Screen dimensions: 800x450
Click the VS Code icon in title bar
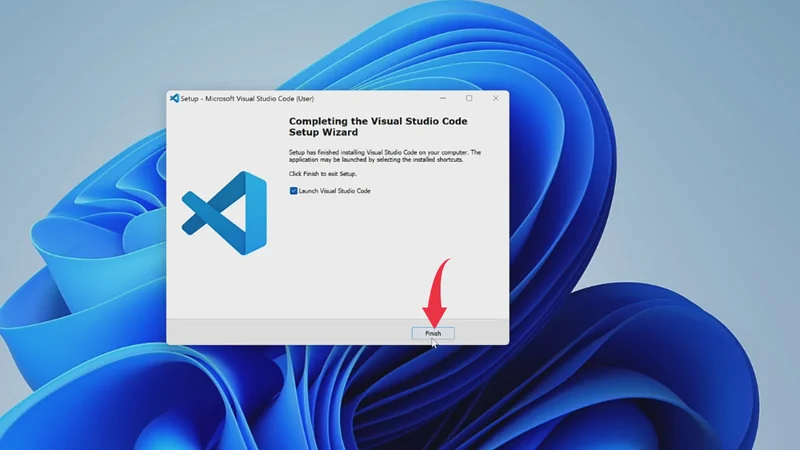pyautogui.click(x=174, y=98)
